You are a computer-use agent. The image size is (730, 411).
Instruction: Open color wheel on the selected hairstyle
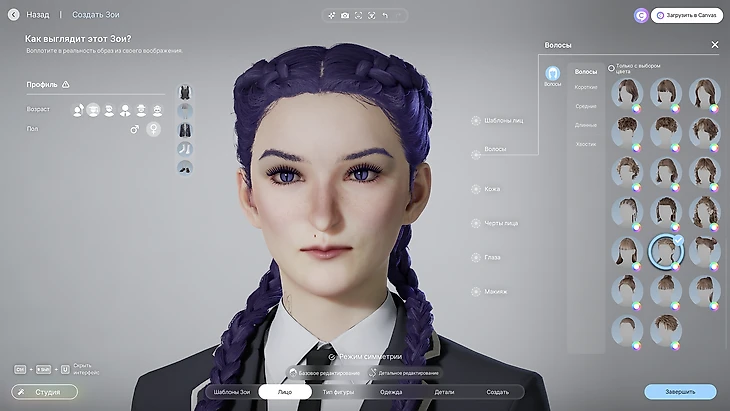(675, 267)
